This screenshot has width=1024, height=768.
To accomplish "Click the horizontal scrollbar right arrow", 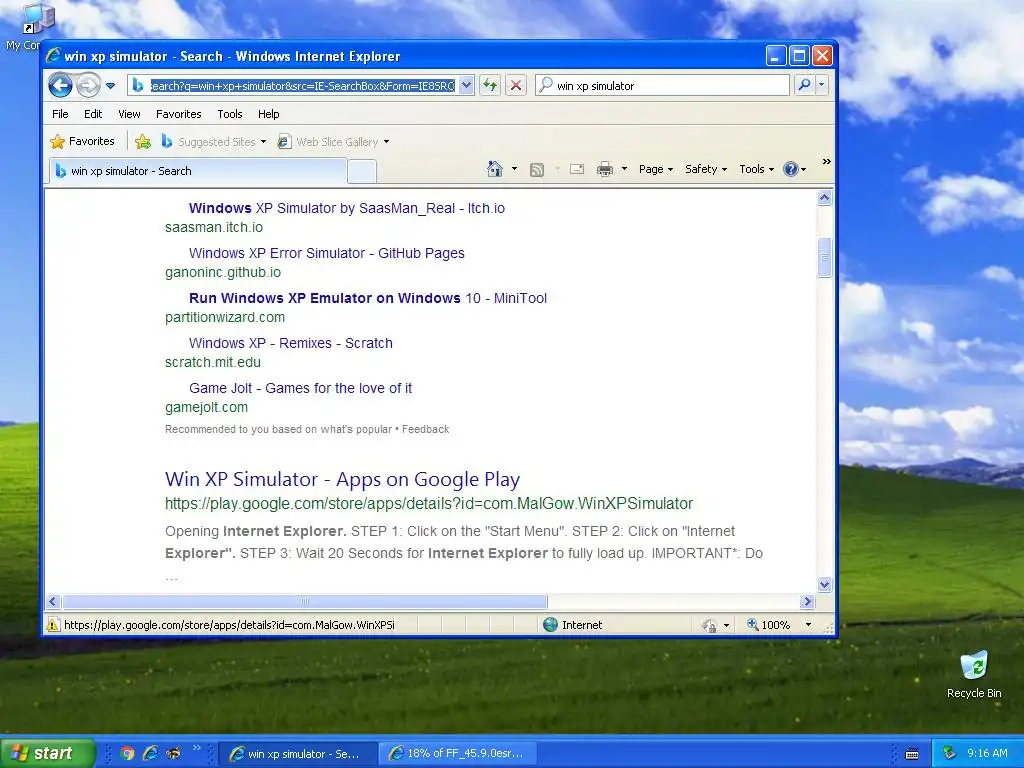I will (x=807, y=601).
